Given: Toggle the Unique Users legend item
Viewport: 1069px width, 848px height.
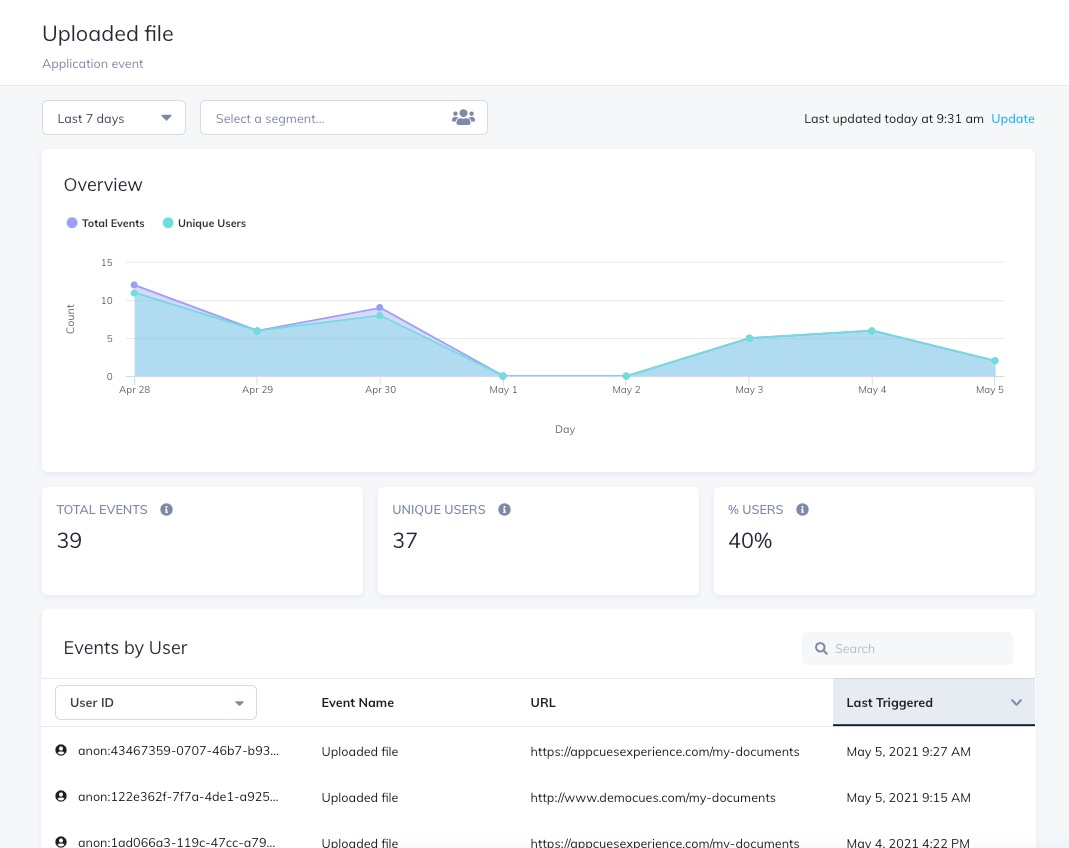Looking at the screenshot, I should click(204, 223).
